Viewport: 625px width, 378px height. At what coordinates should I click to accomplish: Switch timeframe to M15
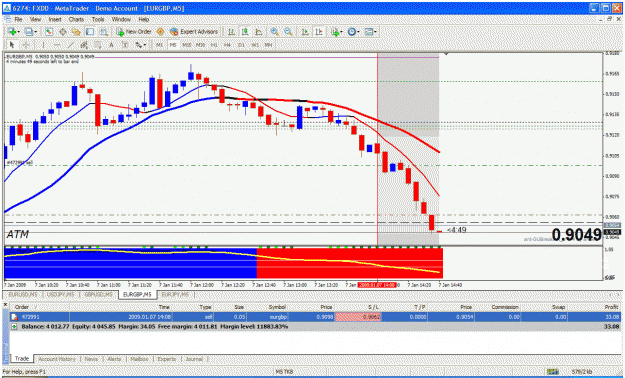tap(187, 45)
